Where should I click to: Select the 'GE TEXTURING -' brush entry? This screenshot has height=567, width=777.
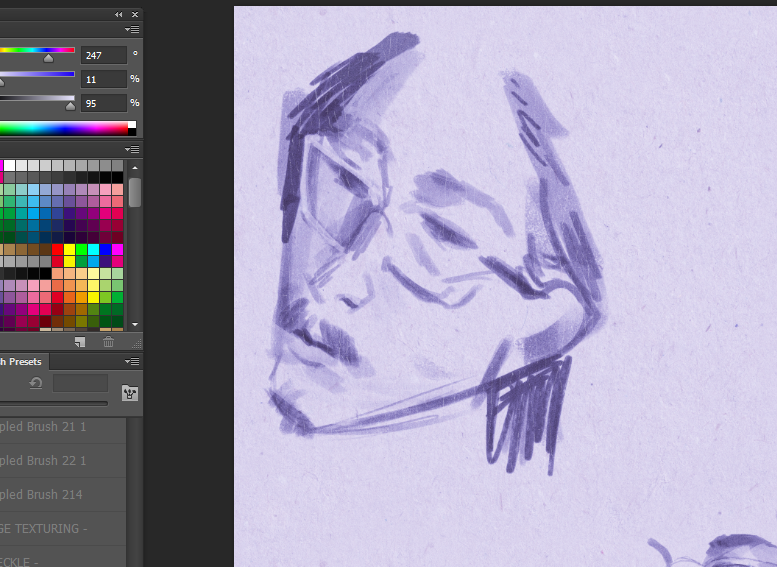[63, 529]
